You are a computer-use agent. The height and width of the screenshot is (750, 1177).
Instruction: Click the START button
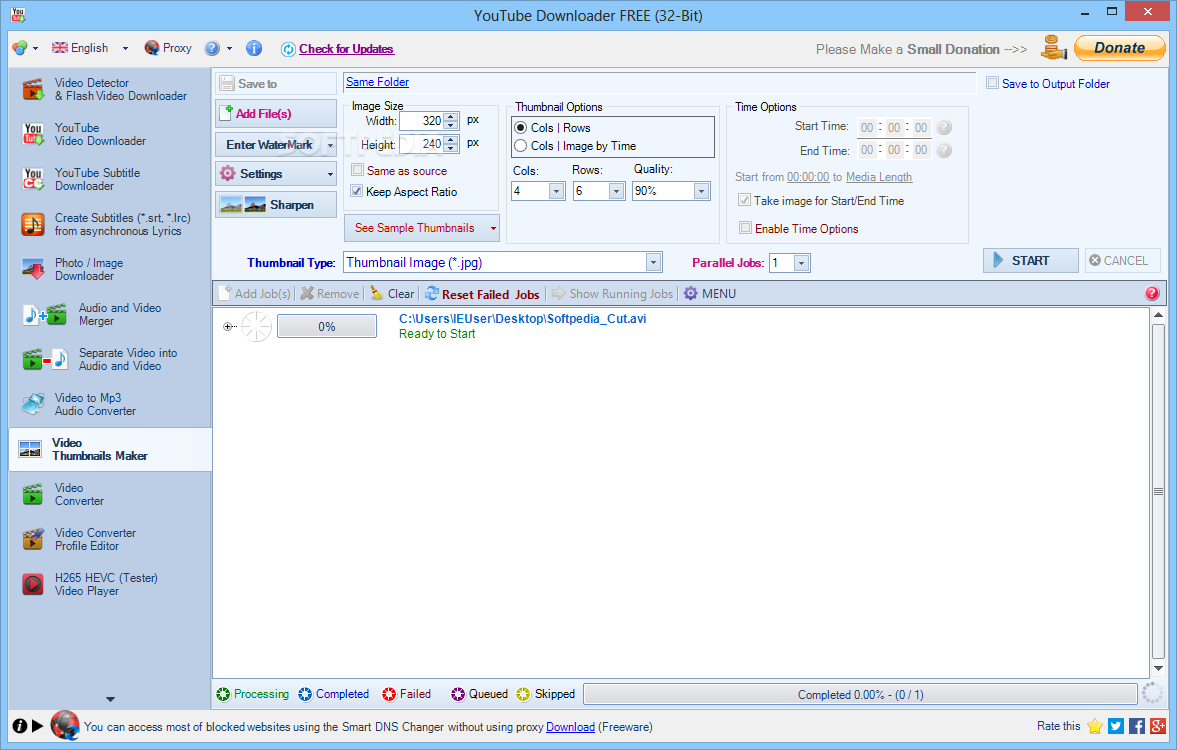[x=1031, y=261]
